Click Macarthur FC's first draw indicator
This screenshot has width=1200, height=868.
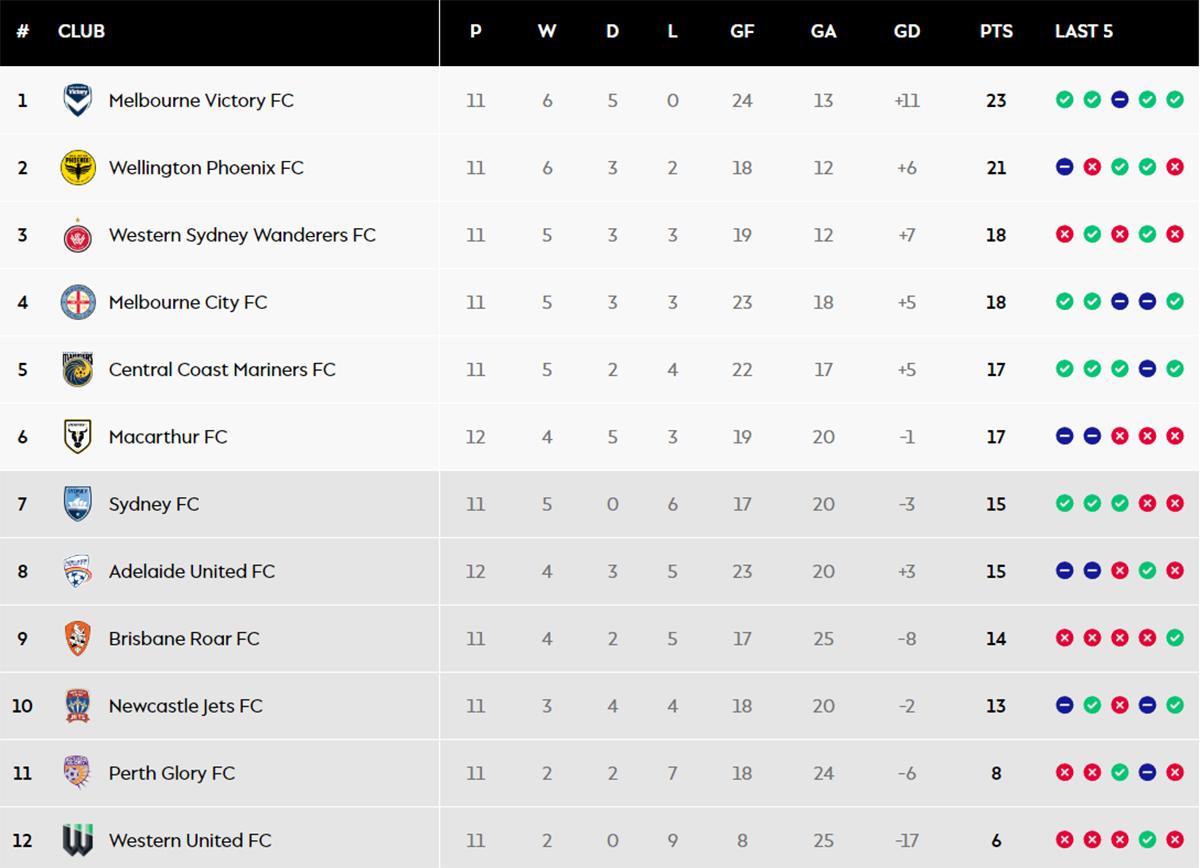[1065, 436]
